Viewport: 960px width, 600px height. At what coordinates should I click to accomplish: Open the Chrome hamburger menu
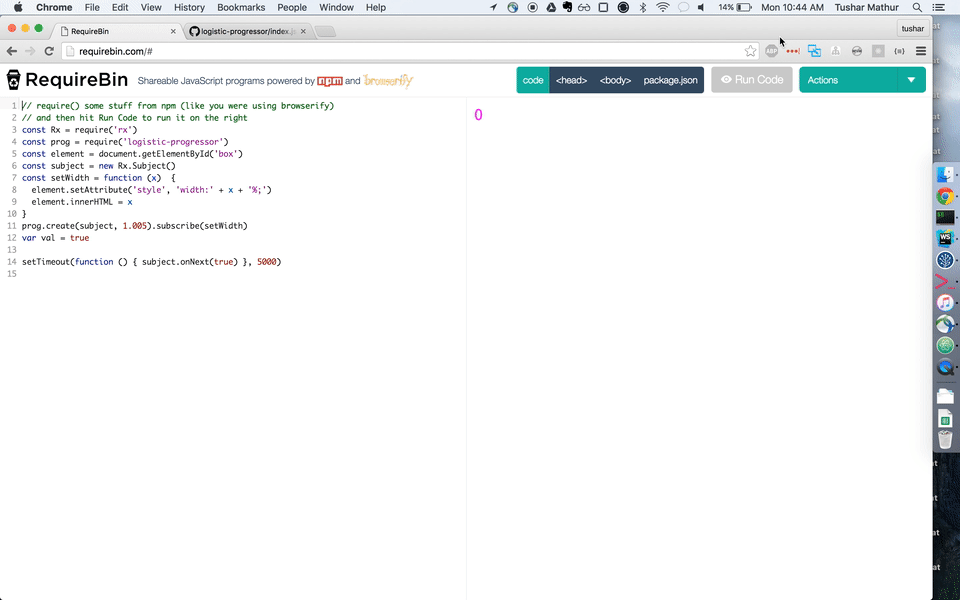tap(921, 51)
